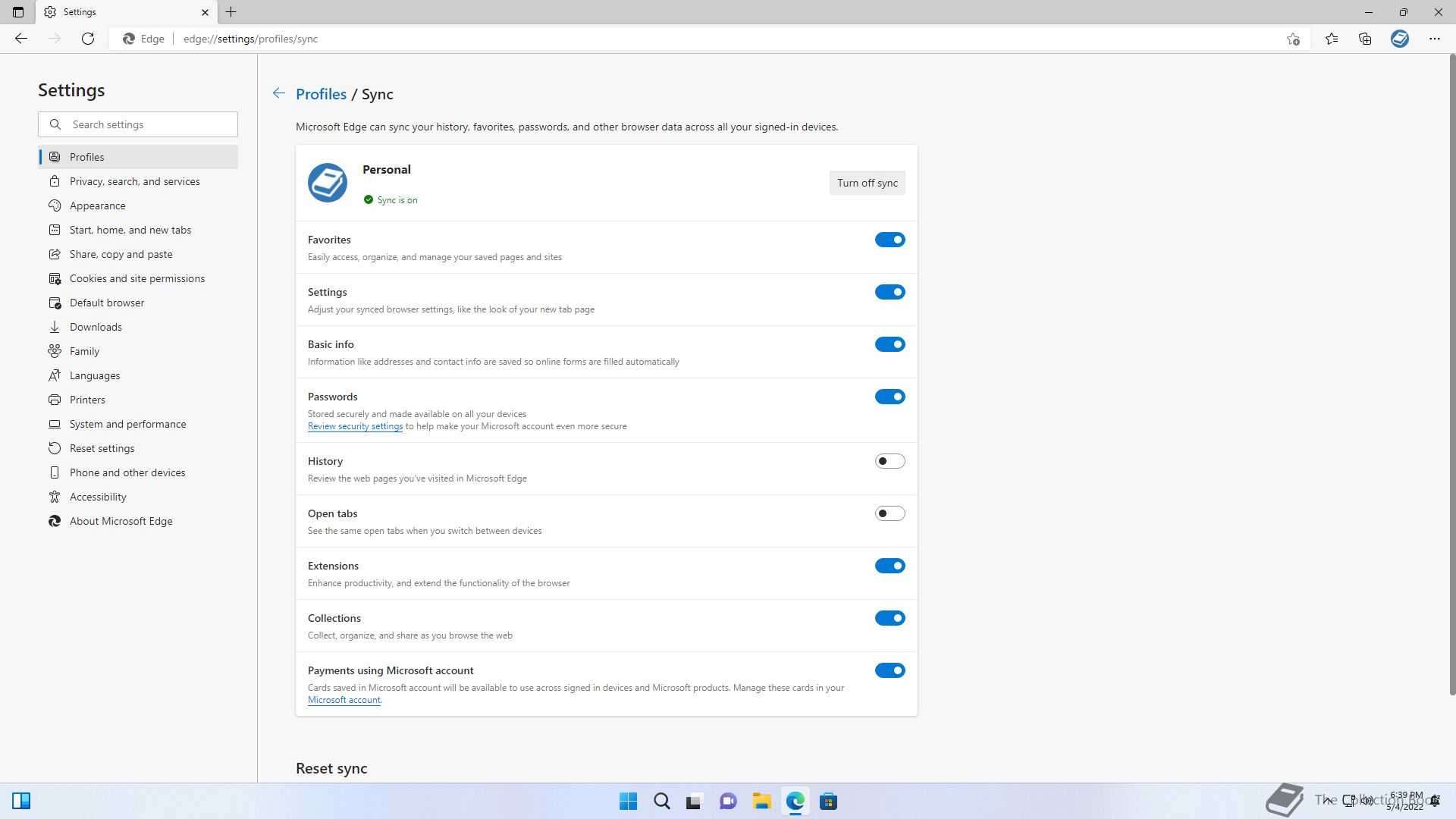Open taskbar Search icon
Image resolution: width=1456 pixels, height=819 pixels.
click(661, 802)
